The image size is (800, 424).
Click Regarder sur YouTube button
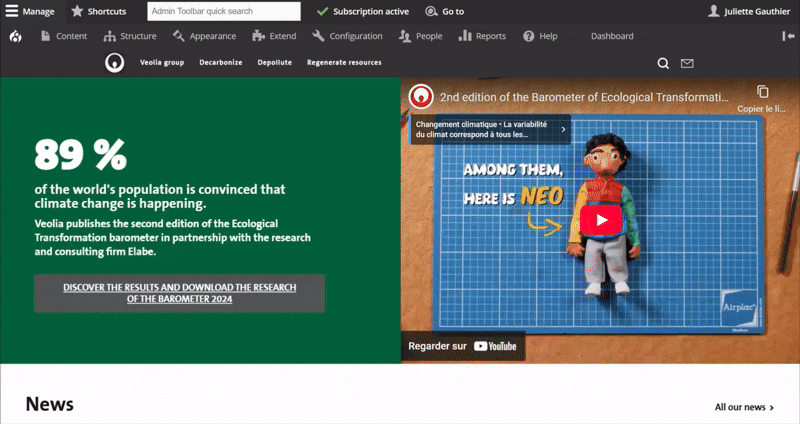point(463,346)
